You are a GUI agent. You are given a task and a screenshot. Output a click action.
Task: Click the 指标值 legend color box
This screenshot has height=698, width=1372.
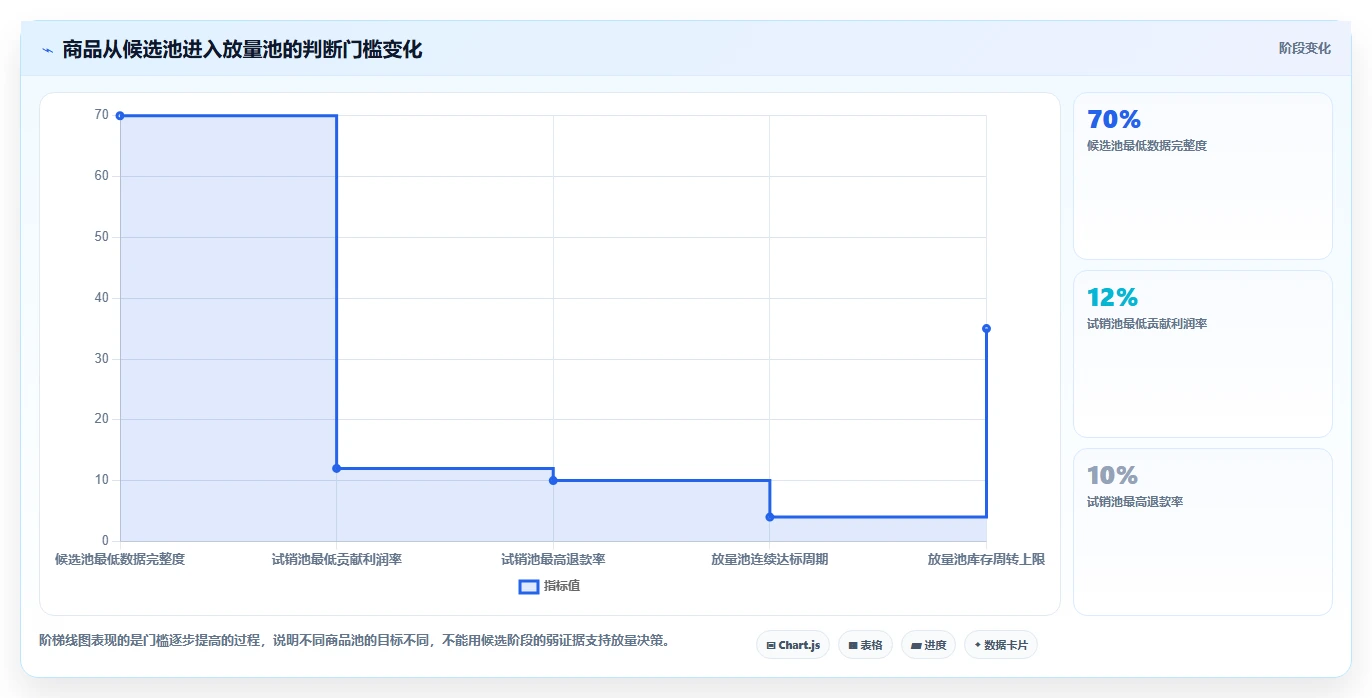[529, 586]
